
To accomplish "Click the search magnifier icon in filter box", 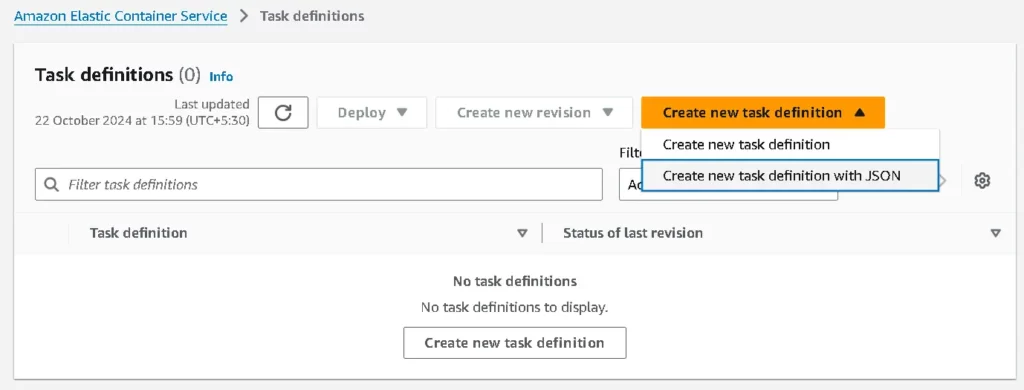I will coord(51,184).
